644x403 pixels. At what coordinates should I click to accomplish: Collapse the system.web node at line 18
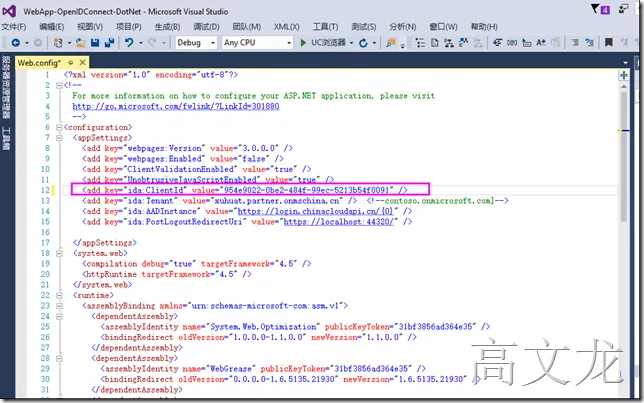pyautogui.click(x=59, y=253)
